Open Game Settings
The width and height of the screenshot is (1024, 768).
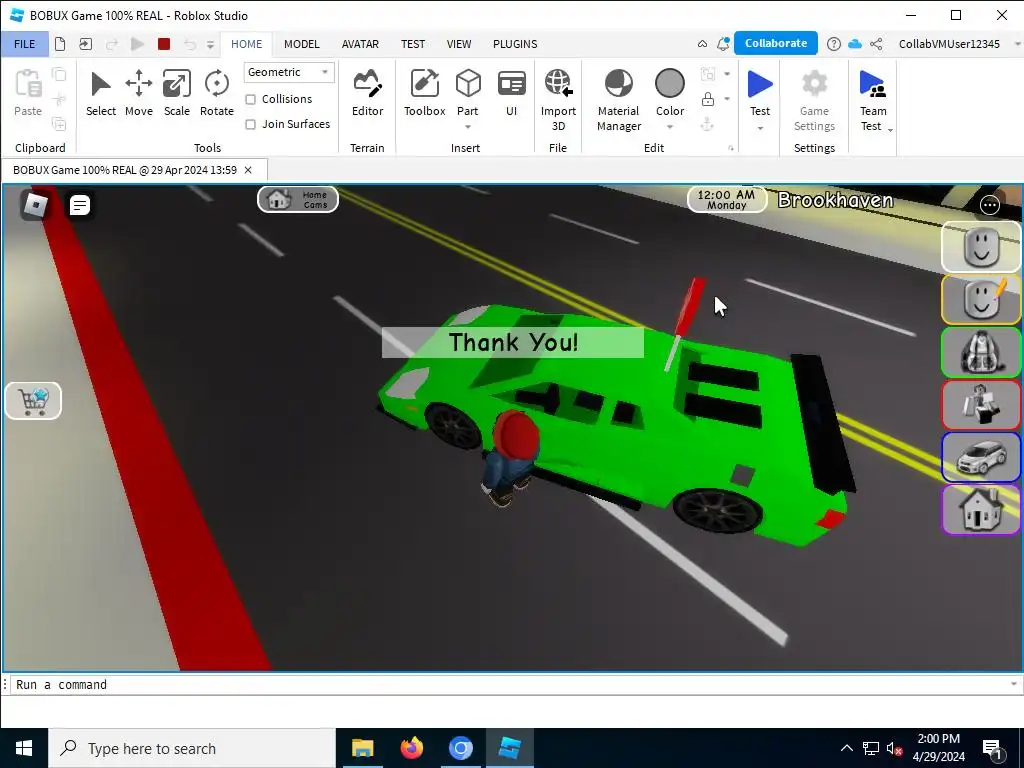coord(814,99)
